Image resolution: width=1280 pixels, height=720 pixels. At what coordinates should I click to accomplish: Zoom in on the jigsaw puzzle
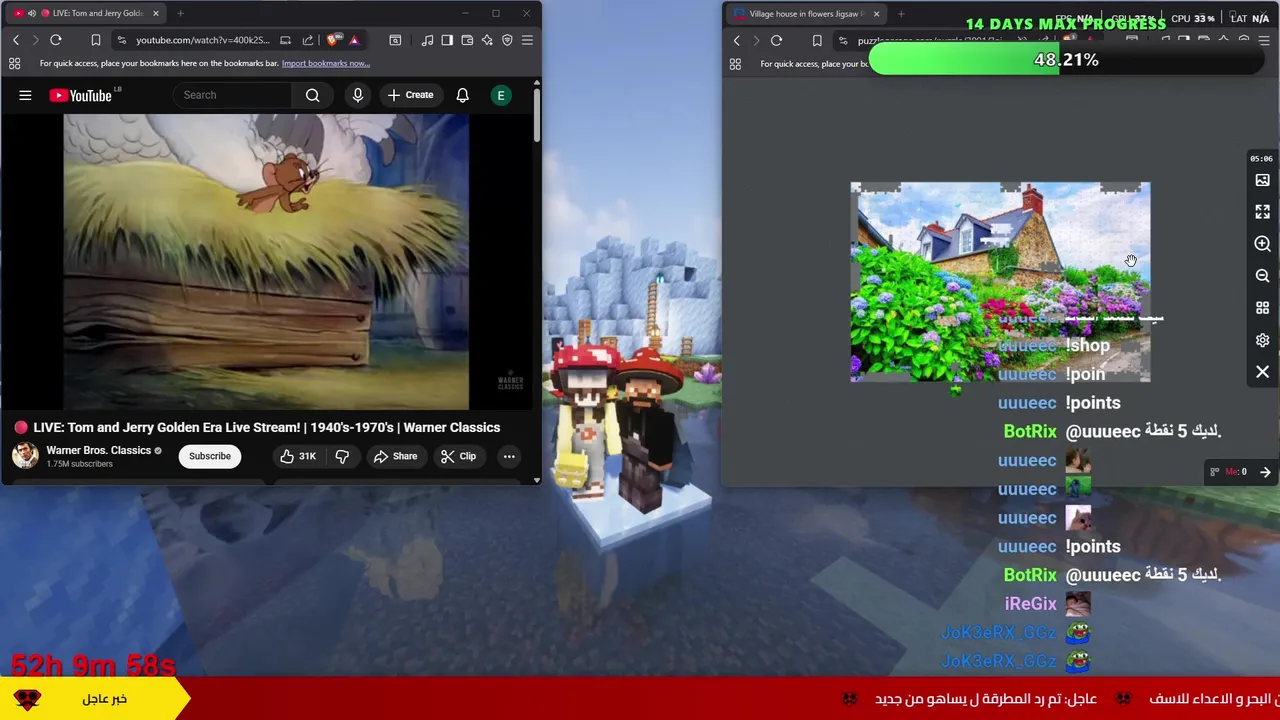click(1262, 244)
